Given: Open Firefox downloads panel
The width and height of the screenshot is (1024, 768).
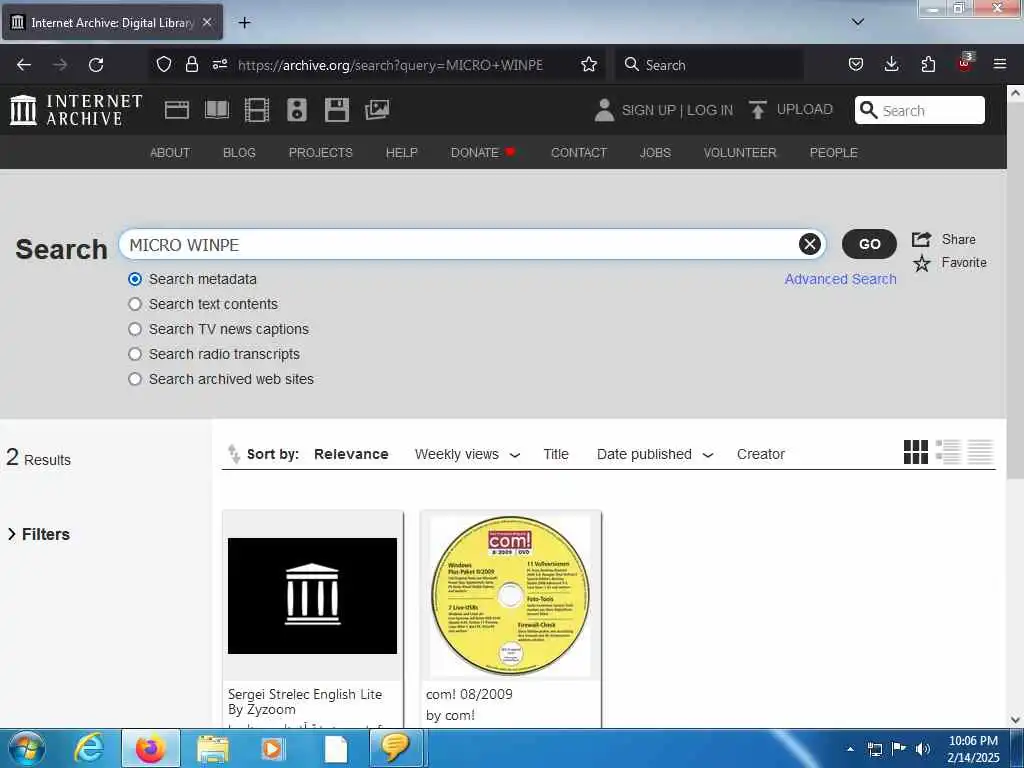Looking at the screenshot, I should pyautogui.click(x=891, y=64).
